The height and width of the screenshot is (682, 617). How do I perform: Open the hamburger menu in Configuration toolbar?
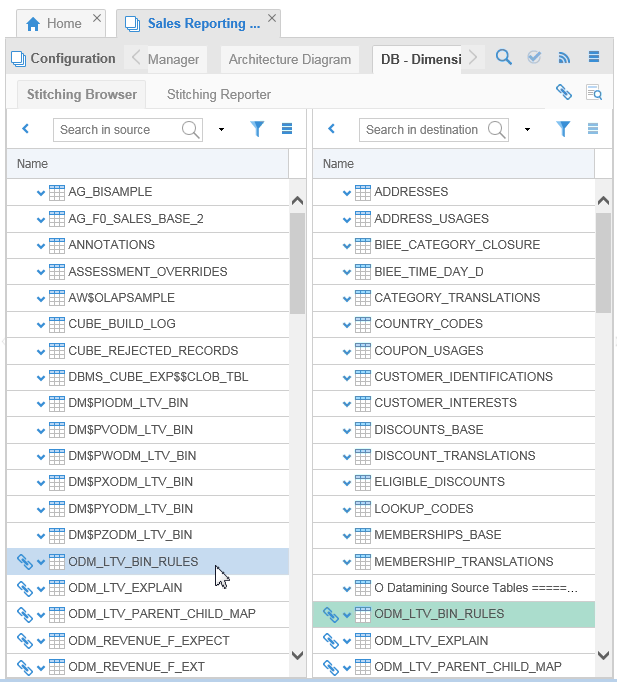(x=594, y=57)
